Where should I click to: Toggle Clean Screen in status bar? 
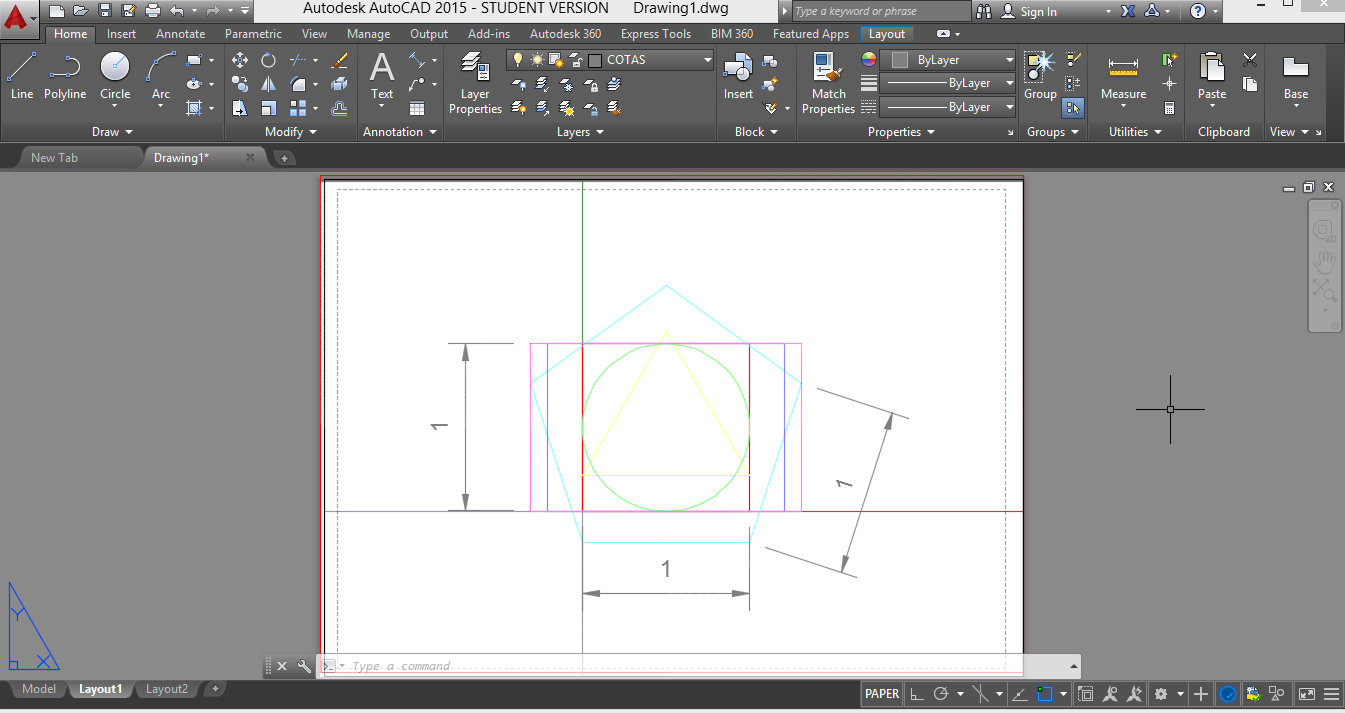(1306, 694)
